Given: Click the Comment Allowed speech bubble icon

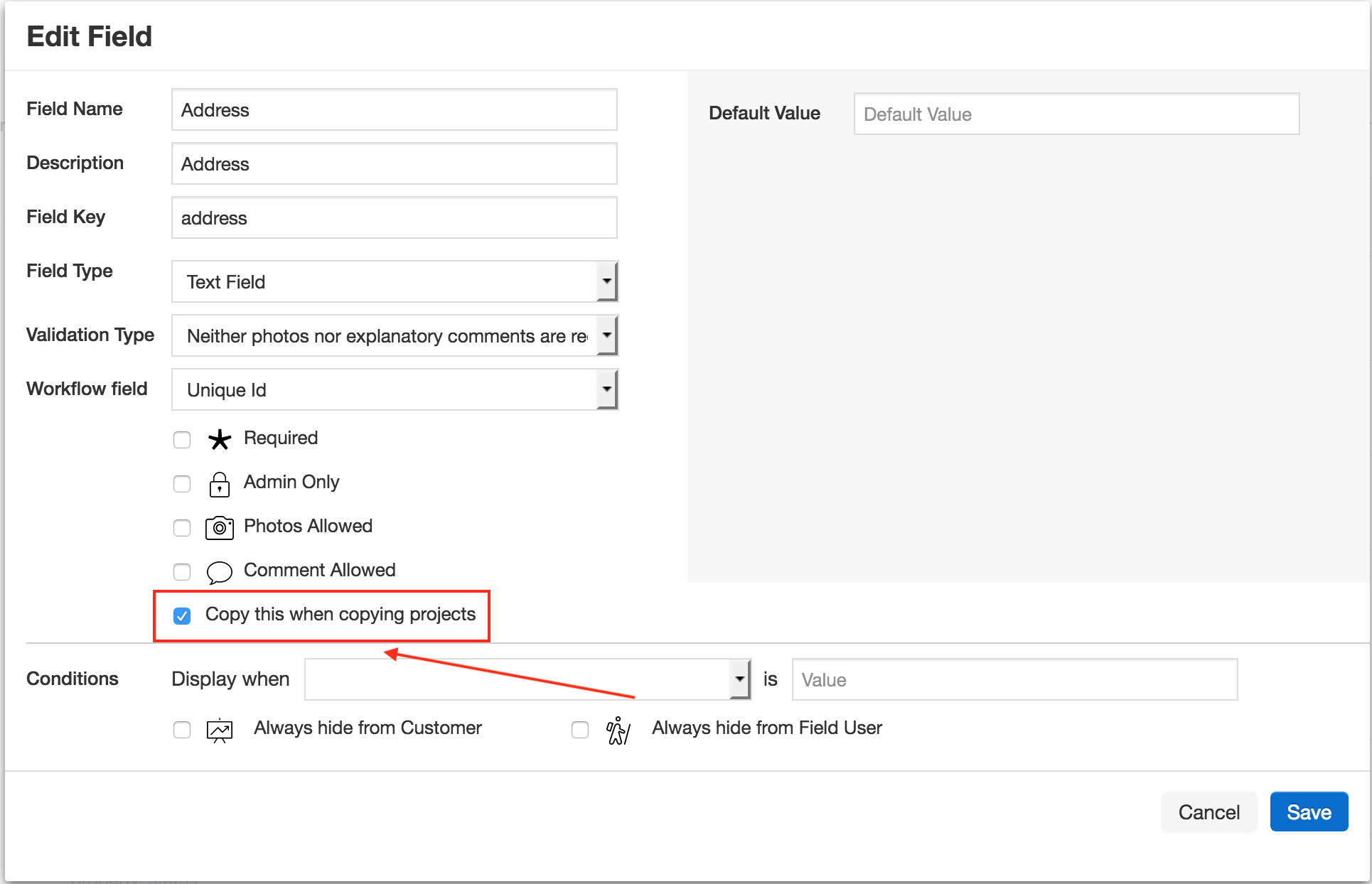Looking at the screenshot, I should click(x=218, y=570).
